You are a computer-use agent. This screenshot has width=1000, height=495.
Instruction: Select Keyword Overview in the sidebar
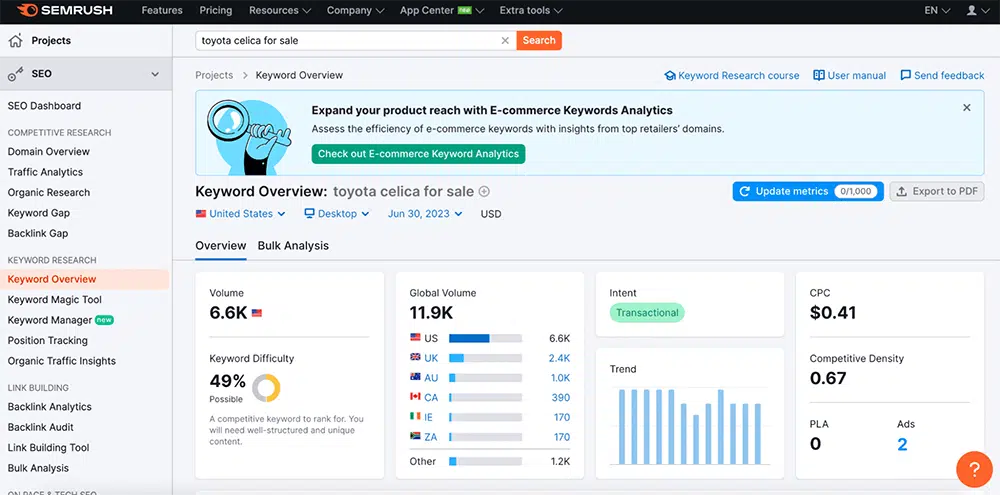tap(84, 279)
